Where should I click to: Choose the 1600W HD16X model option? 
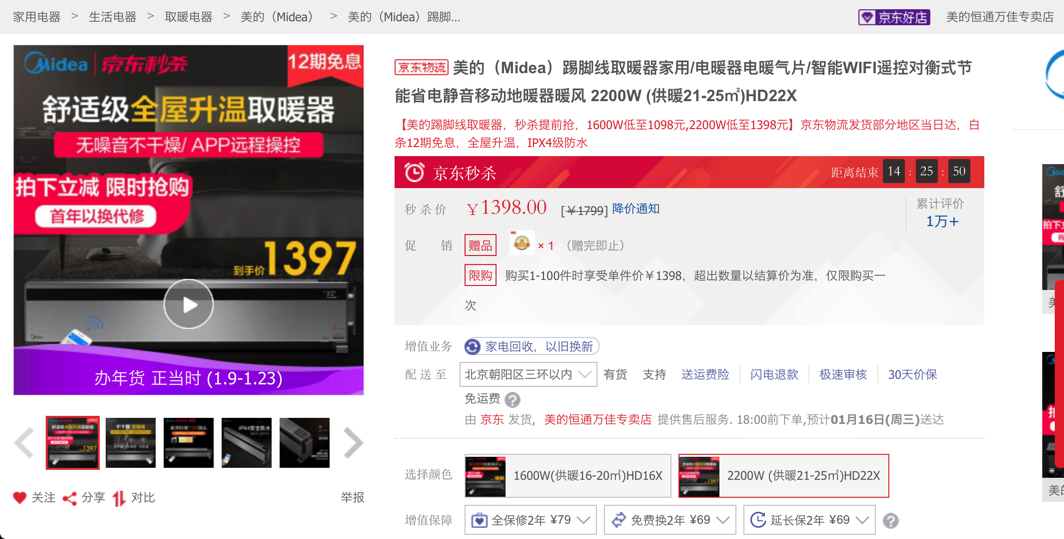point(567,476)
